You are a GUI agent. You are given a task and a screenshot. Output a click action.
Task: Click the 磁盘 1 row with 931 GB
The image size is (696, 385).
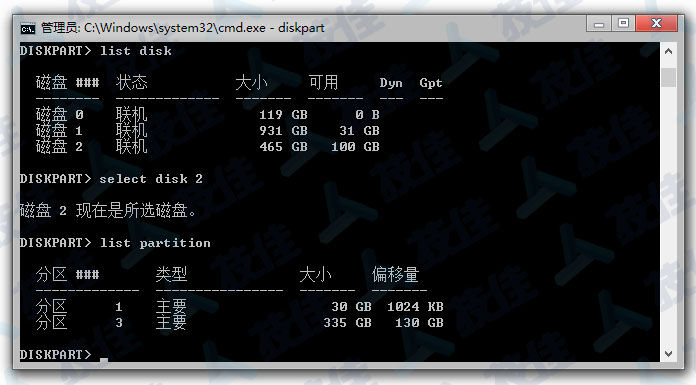pyautogui.click(x=208, y=131)
